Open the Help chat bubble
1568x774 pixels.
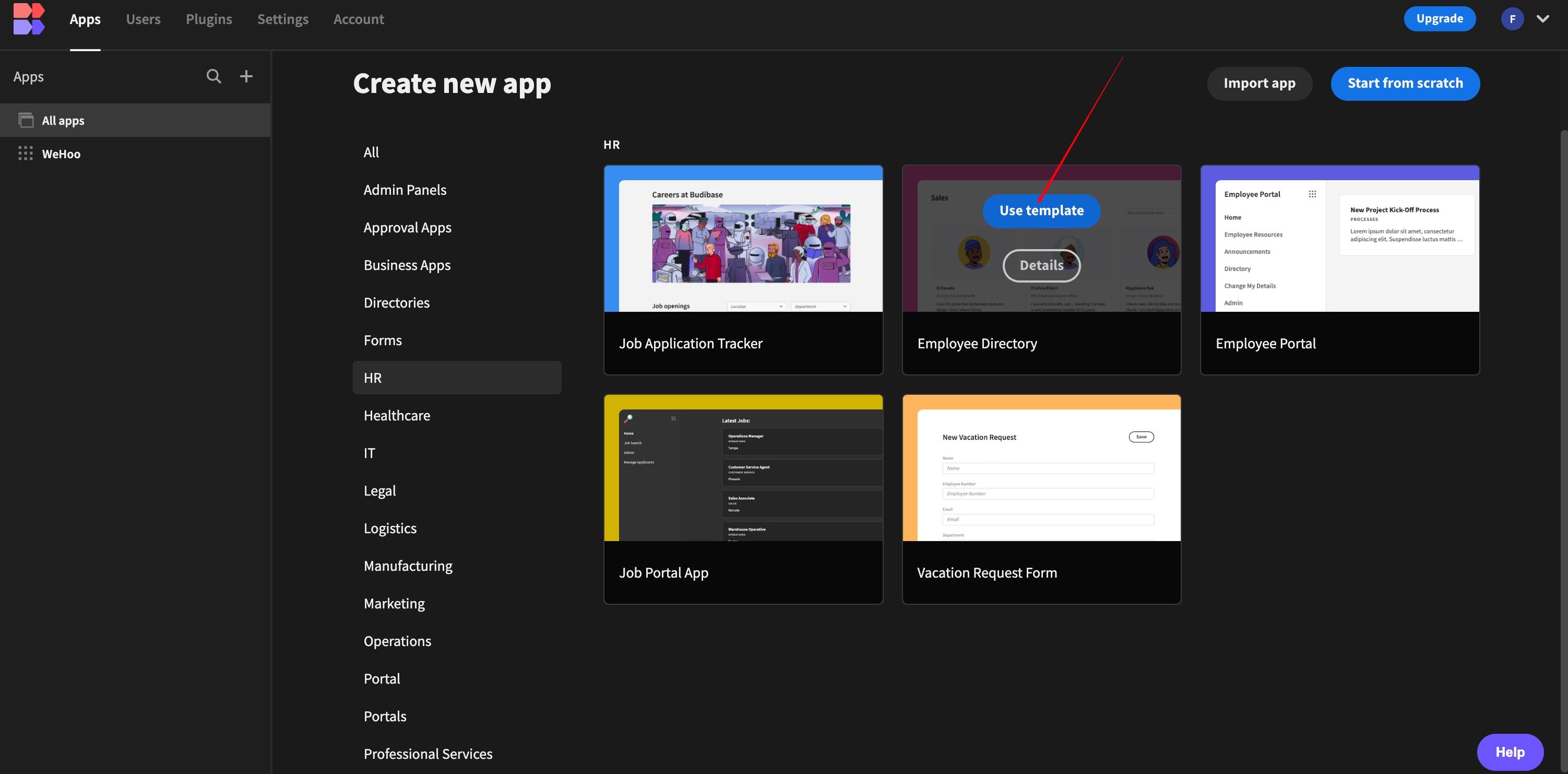pyautogui.click(x=1510, y=752)
